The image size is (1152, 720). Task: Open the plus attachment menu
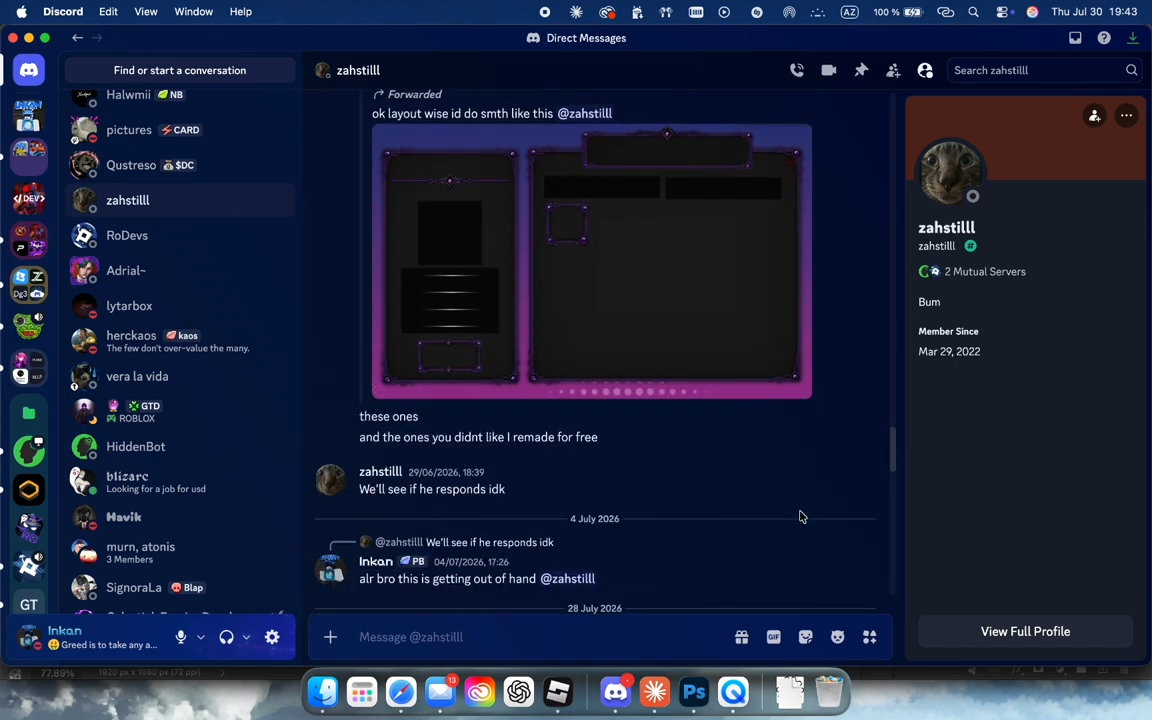point(331,637)
